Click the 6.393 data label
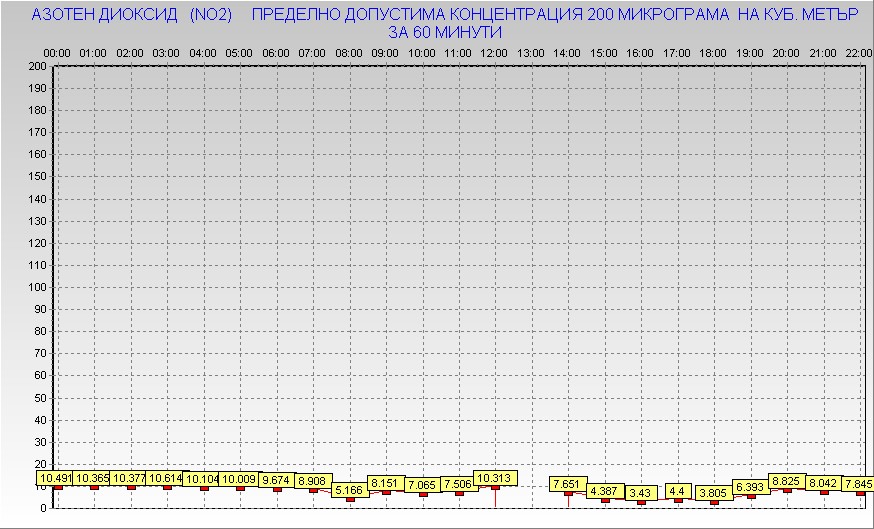874x529 pixels. click(x=750, y=487)
